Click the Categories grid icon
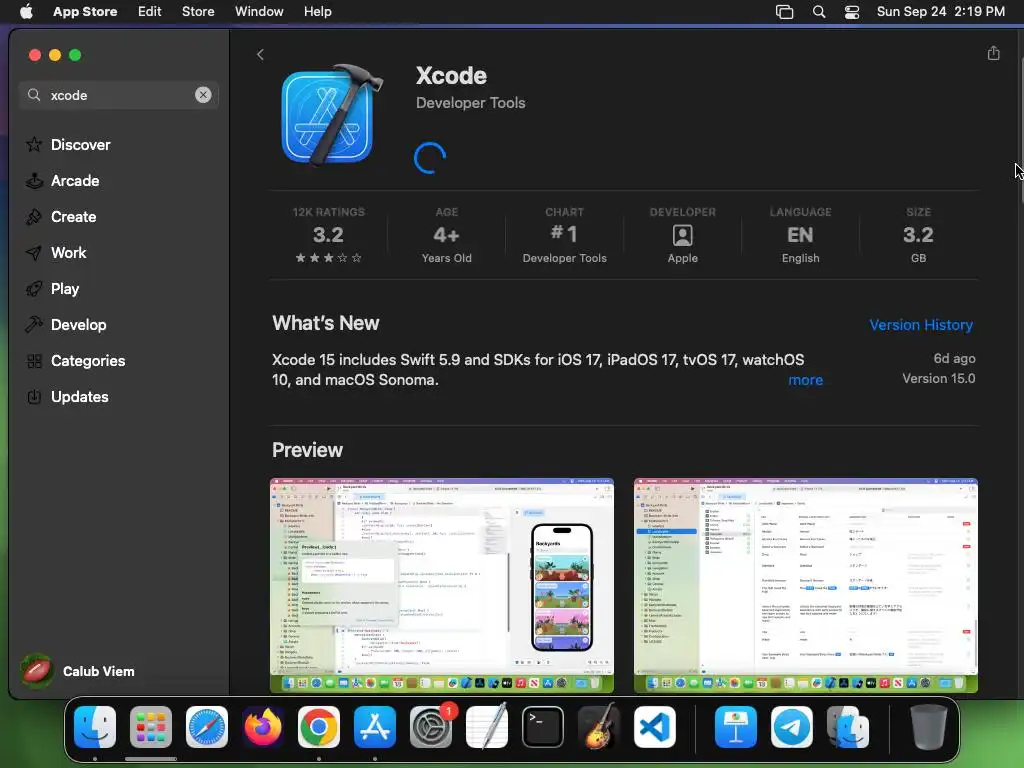Image resolution: width=1024 pixels, height=768 pixels. 34,360
